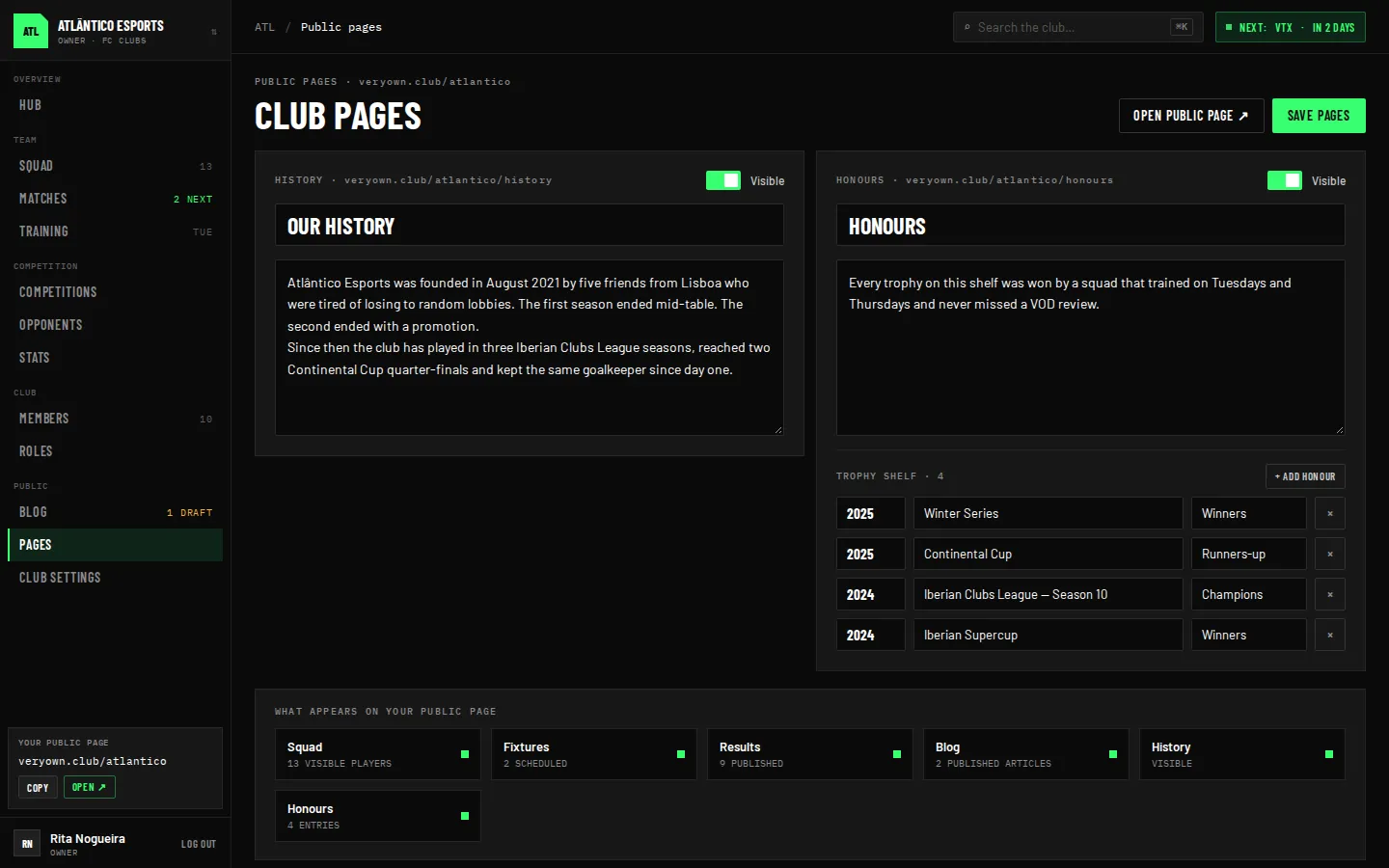Remove the Continental Cup honour row
Viewport: 1389px width, 868px height.
pyautogui.click(x=1330, y=554)
